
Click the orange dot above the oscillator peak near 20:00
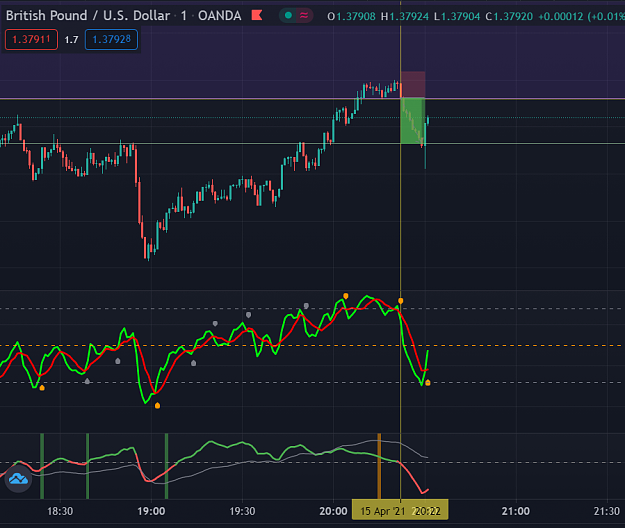click(x=346, y=296)
